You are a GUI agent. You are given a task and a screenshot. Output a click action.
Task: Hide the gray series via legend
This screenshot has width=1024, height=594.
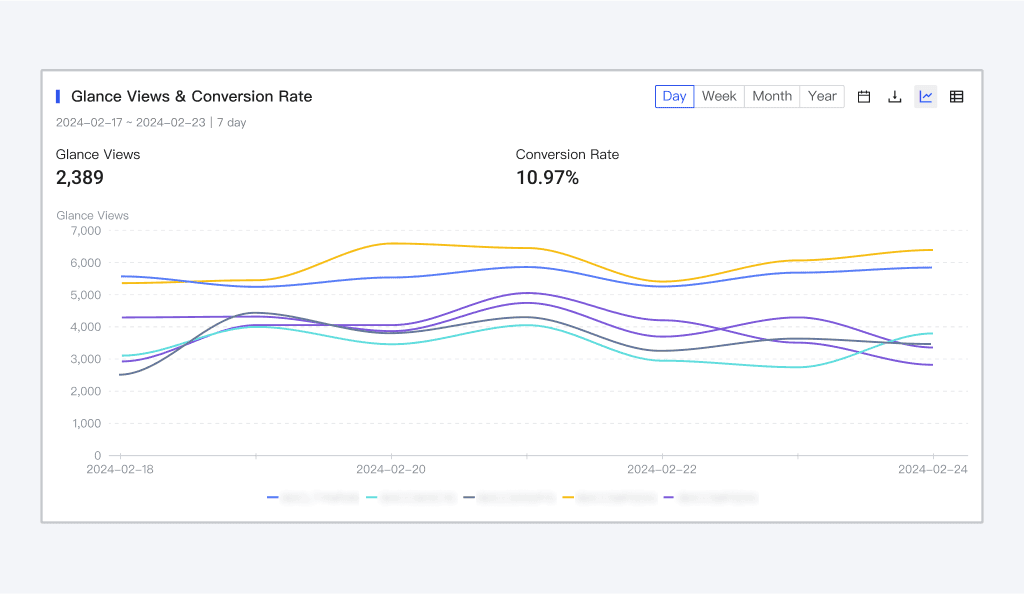[x=509, y=497]
